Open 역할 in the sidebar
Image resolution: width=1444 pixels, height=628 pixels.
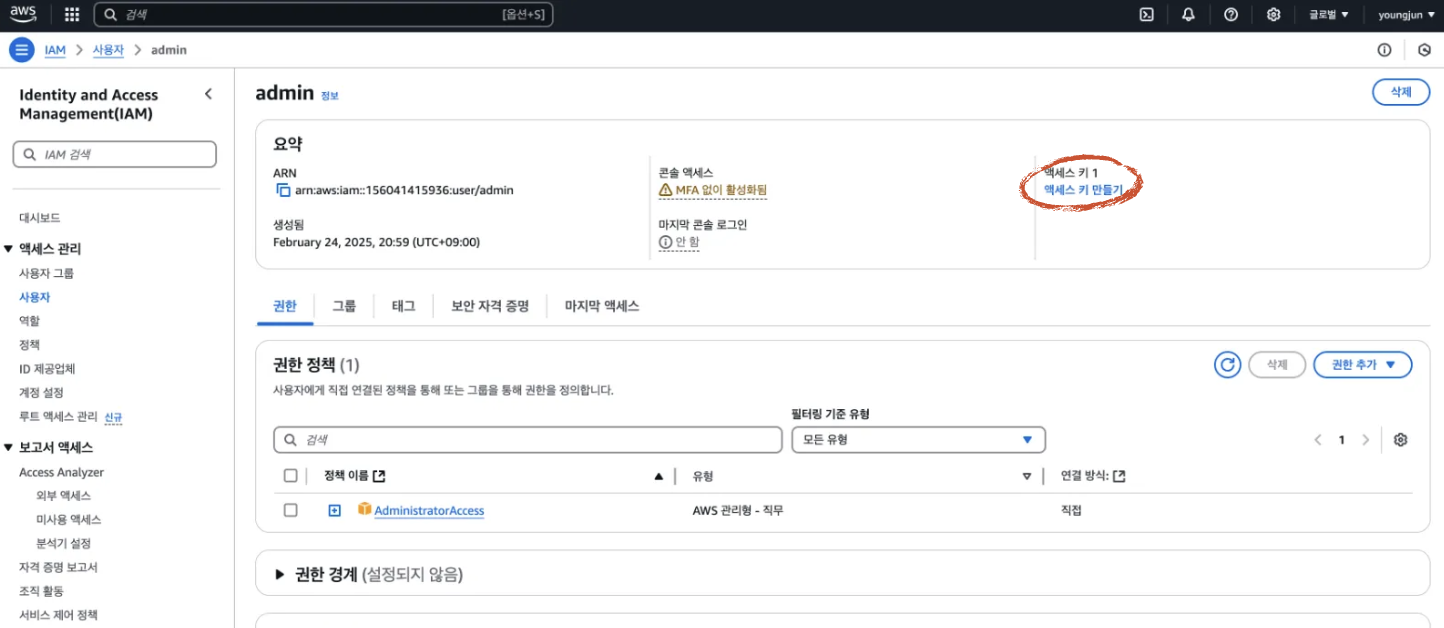pyautogui.click(x=29, y=321)
